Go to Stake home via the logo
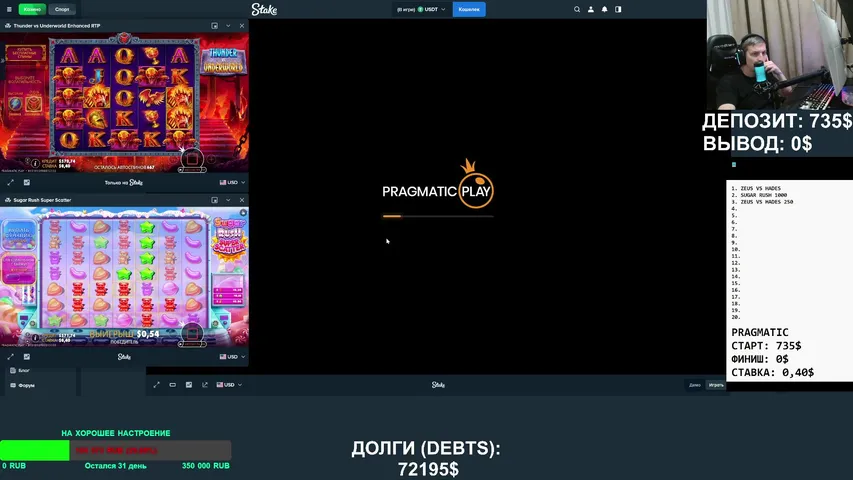The height and width of the screenshot is (480, 853). click(x=264, y=9)
